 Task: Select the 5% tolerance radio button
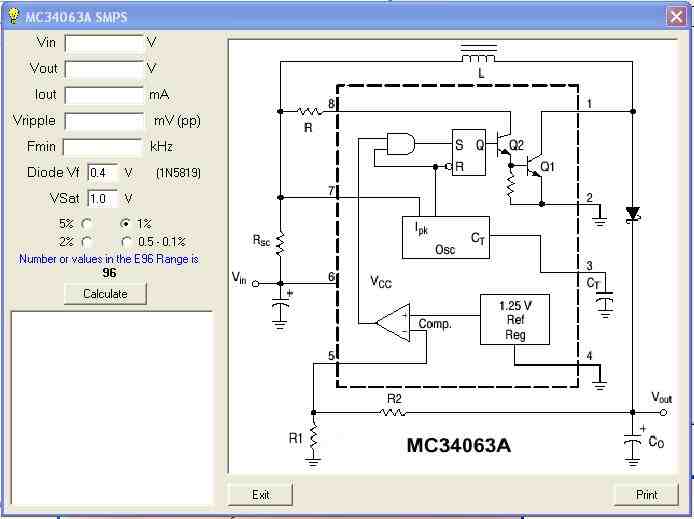(87, 224)
